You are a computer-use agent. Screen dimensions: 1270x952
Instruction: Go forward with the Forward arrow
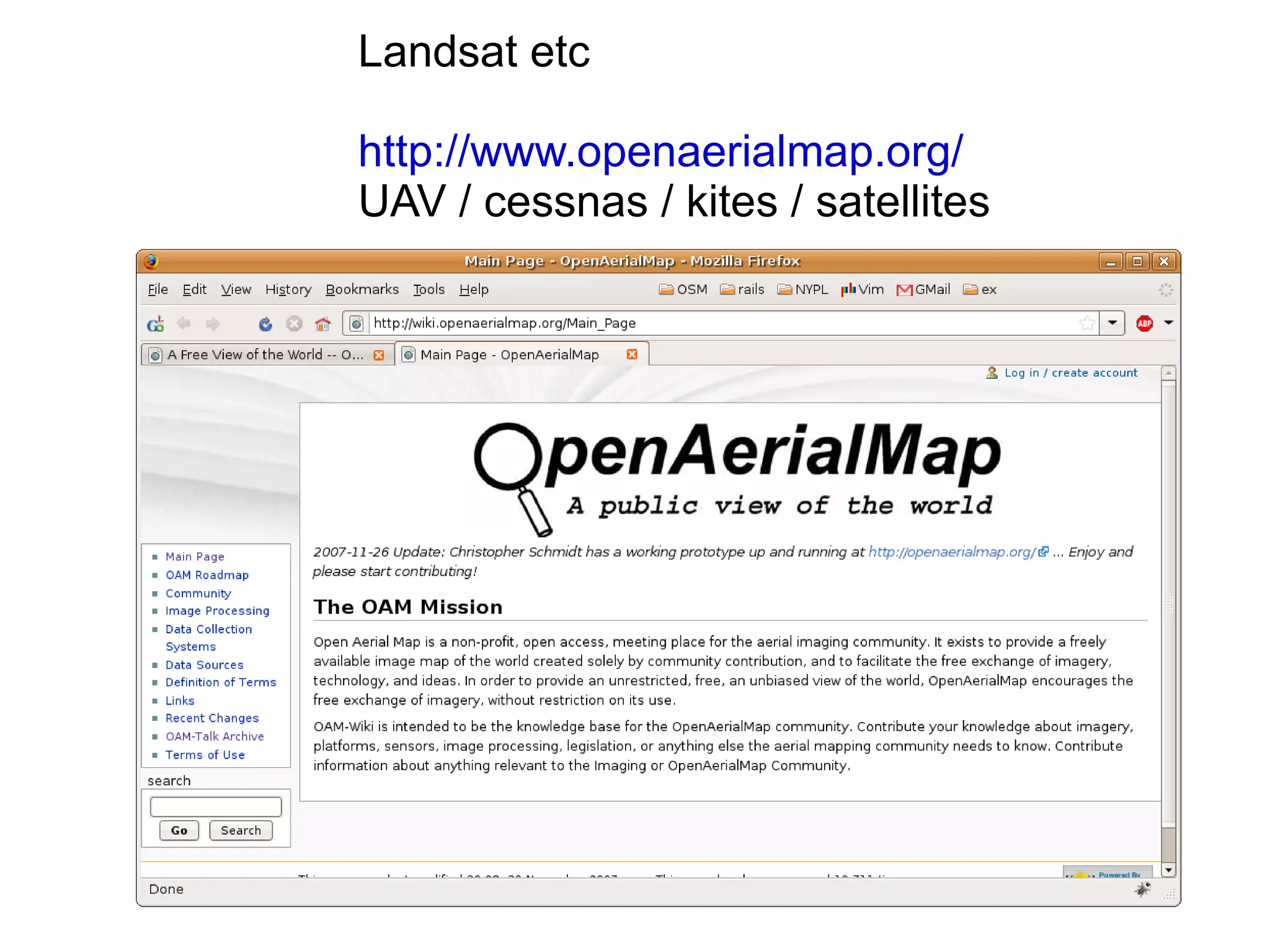213,323
